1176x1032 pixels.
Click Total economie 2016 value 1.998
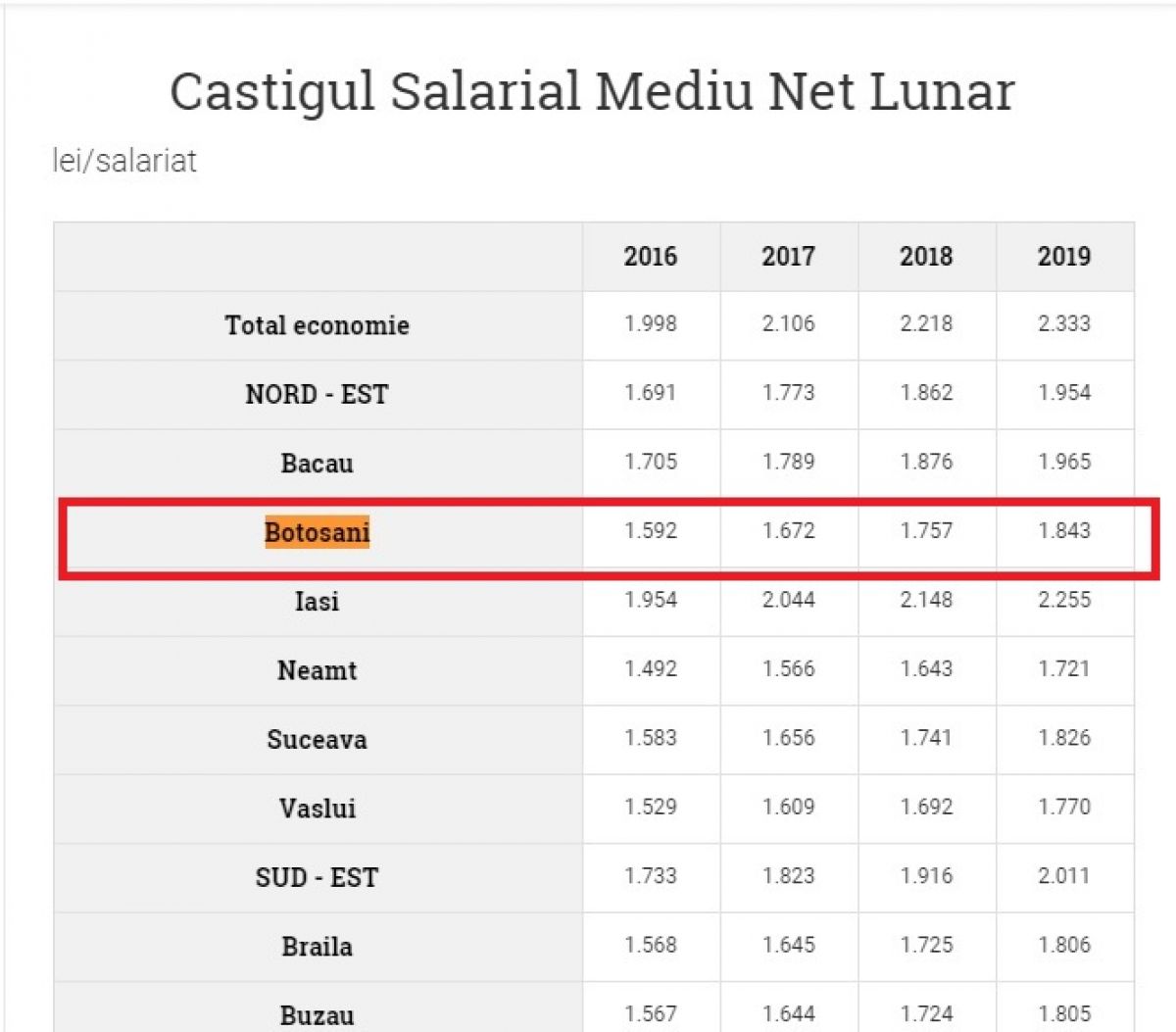click(x=651, y=323)
